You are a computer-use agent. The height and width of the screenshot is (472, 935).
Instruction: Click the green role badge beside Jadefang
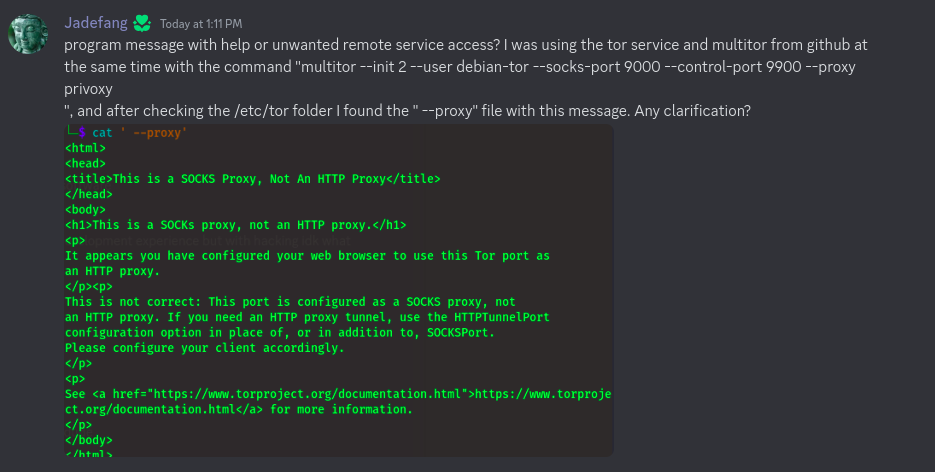(x=142, y=23)
